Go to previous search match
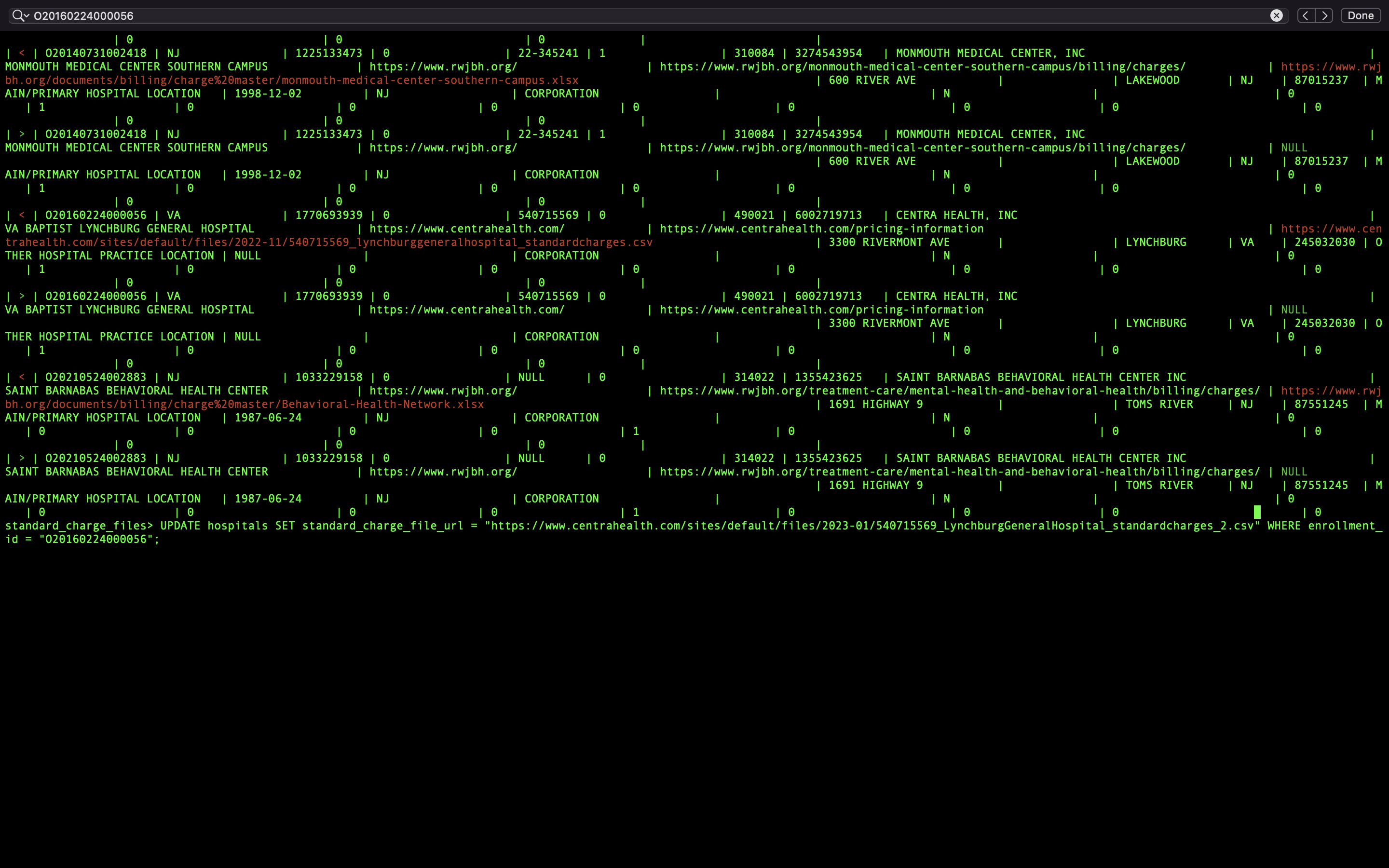Viewport: 1389px width, 868px height. point(1306,15)
